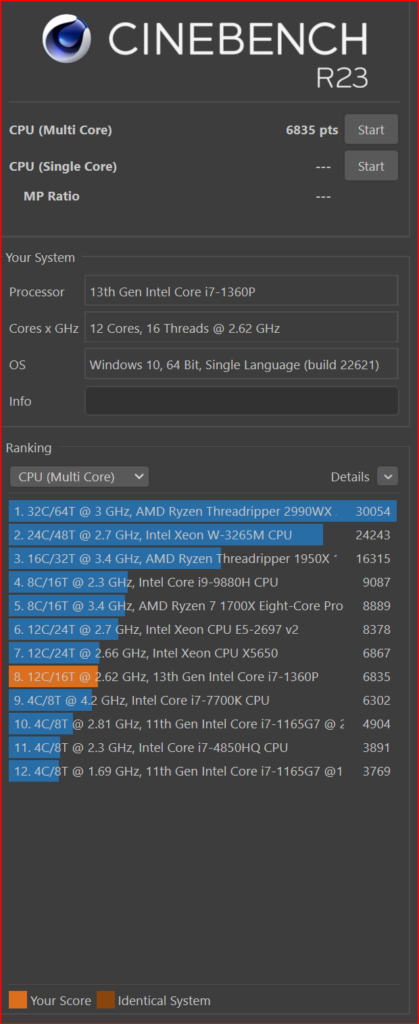Select ranking row 5 Ryzen 7 1700X

[x=203, y=605]
